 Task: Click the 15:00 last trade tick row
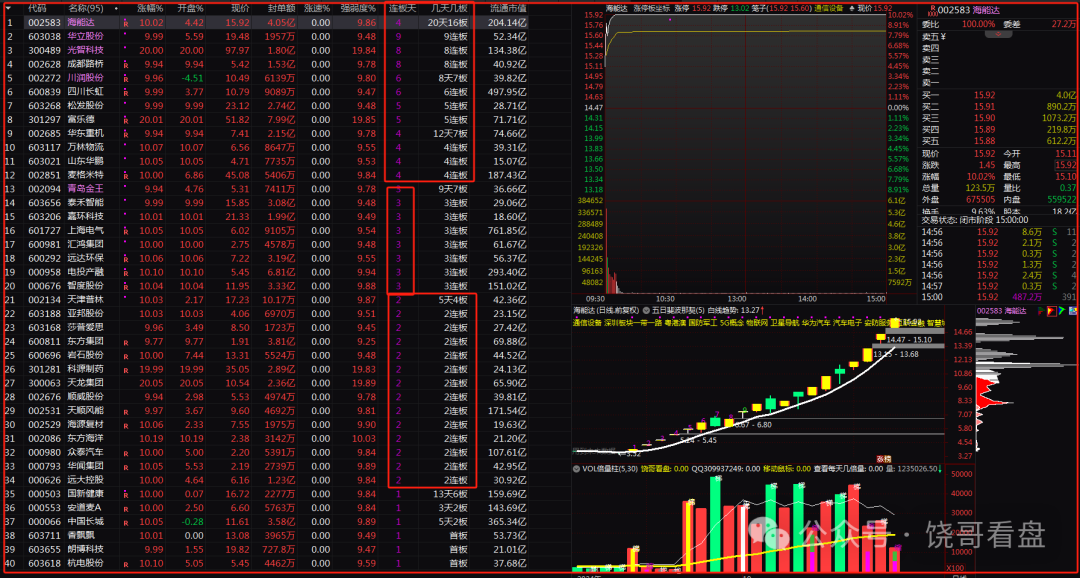[999, 297]
